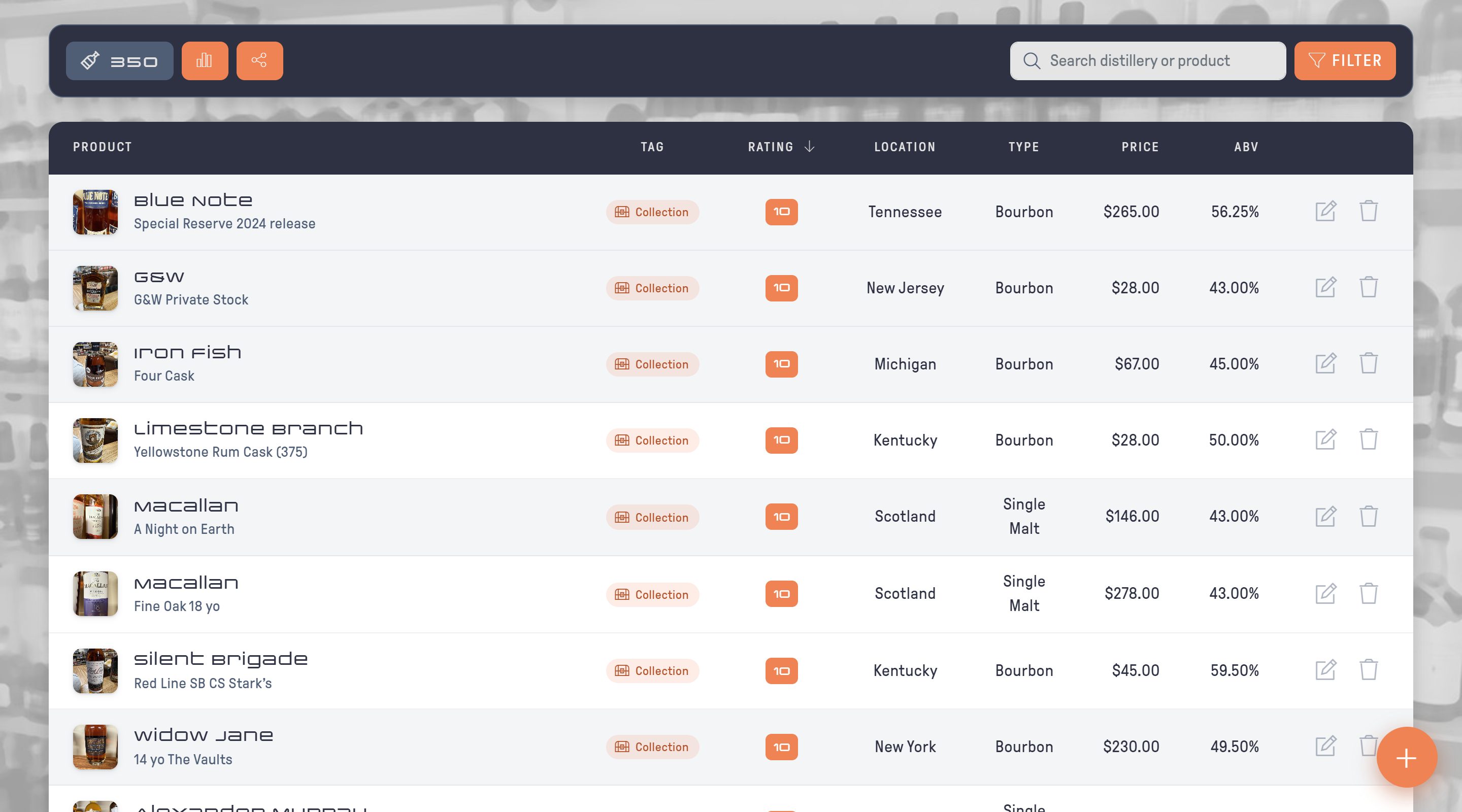Sort by the PRODUCT column header
The height and width of the screenshot is (812, 1462).
(x=102, y=147)
